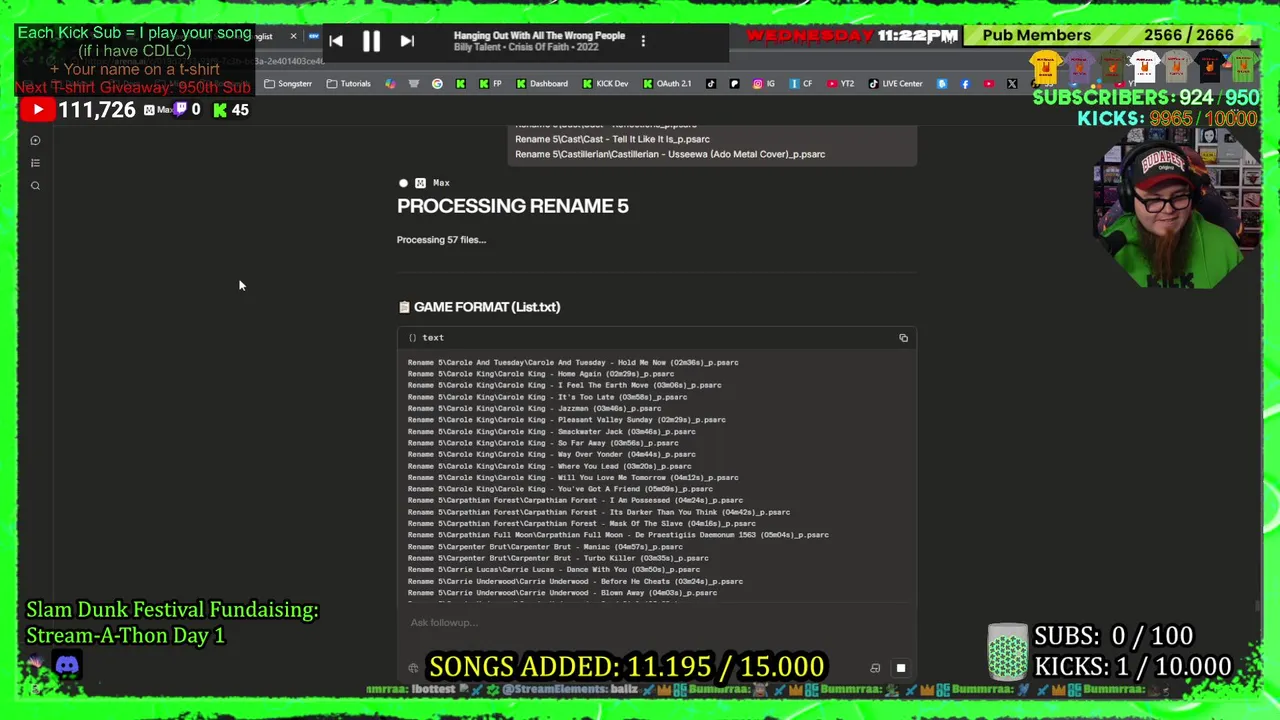Skip to next track in media overlay
Screen dimensions: 1280x720
tap(407, 41)
